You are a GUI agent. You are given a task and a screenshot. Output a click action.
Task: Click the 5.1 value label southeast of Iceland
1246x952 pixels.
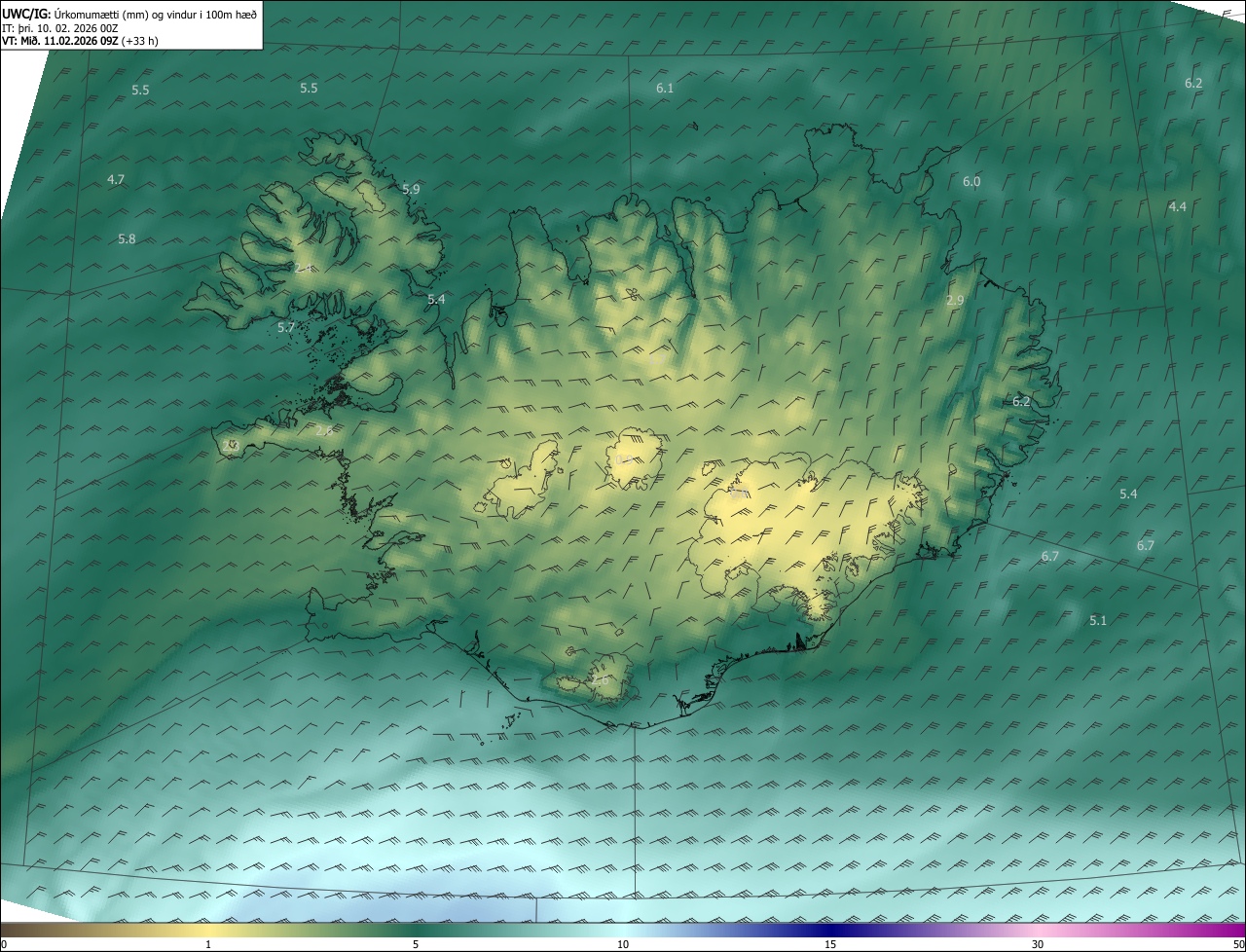[x=1098, y=620]
